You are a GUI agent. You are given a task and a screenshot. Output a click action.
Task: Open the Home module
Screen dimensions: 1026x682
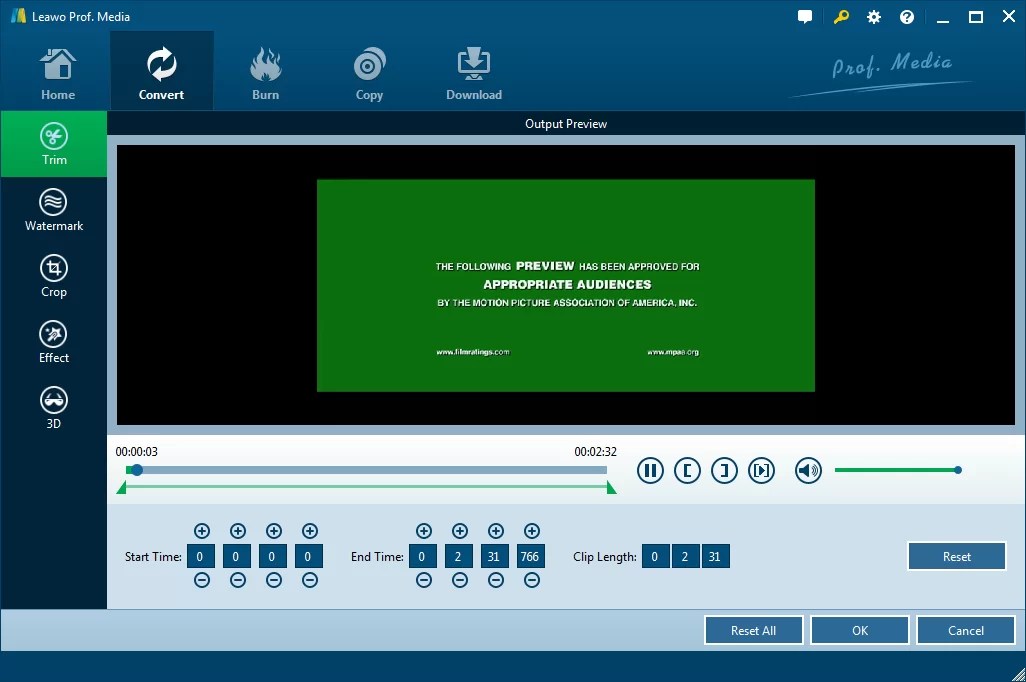[58, 75]
